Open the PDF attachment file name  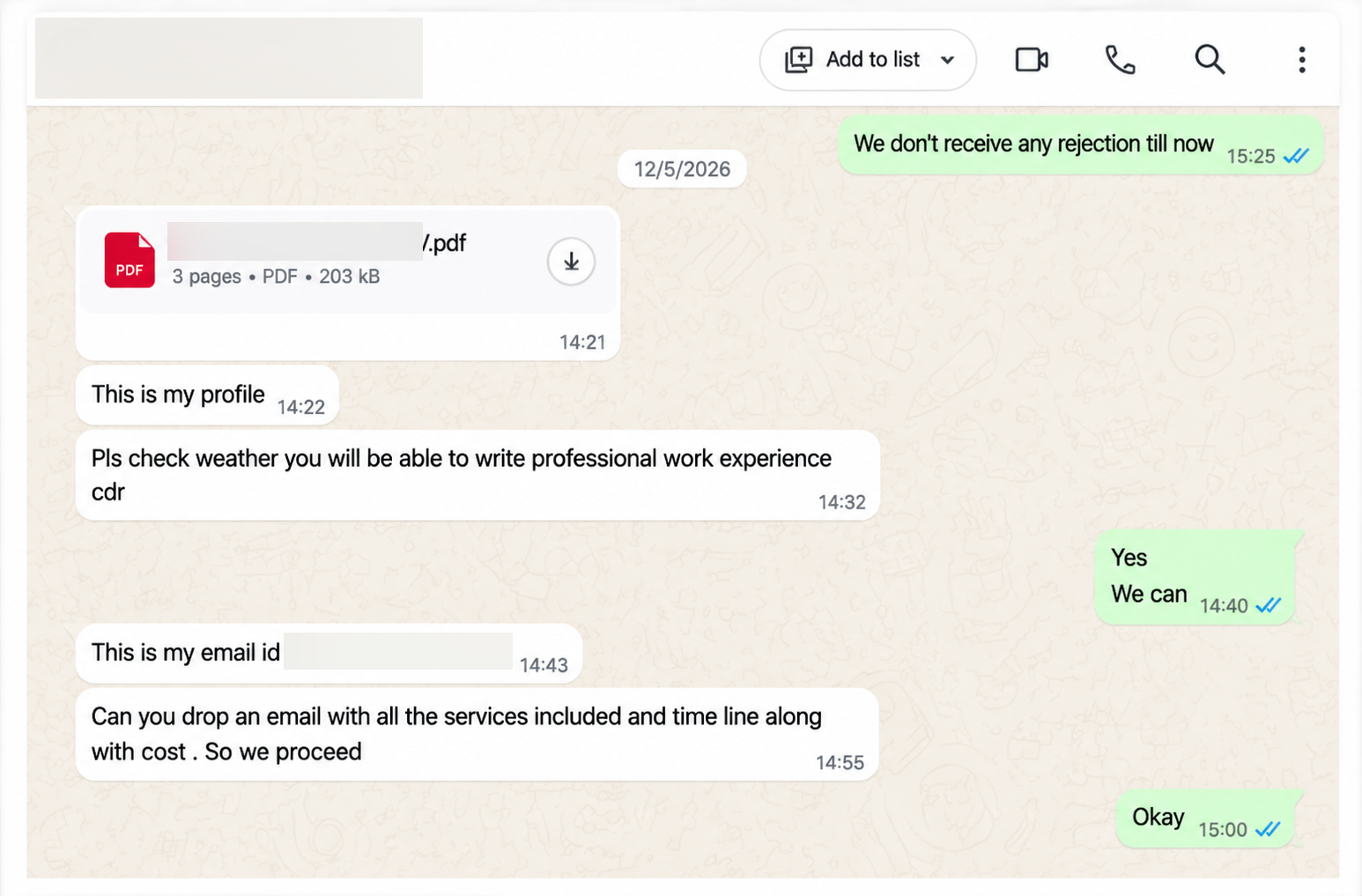click(x=317, y=242)
